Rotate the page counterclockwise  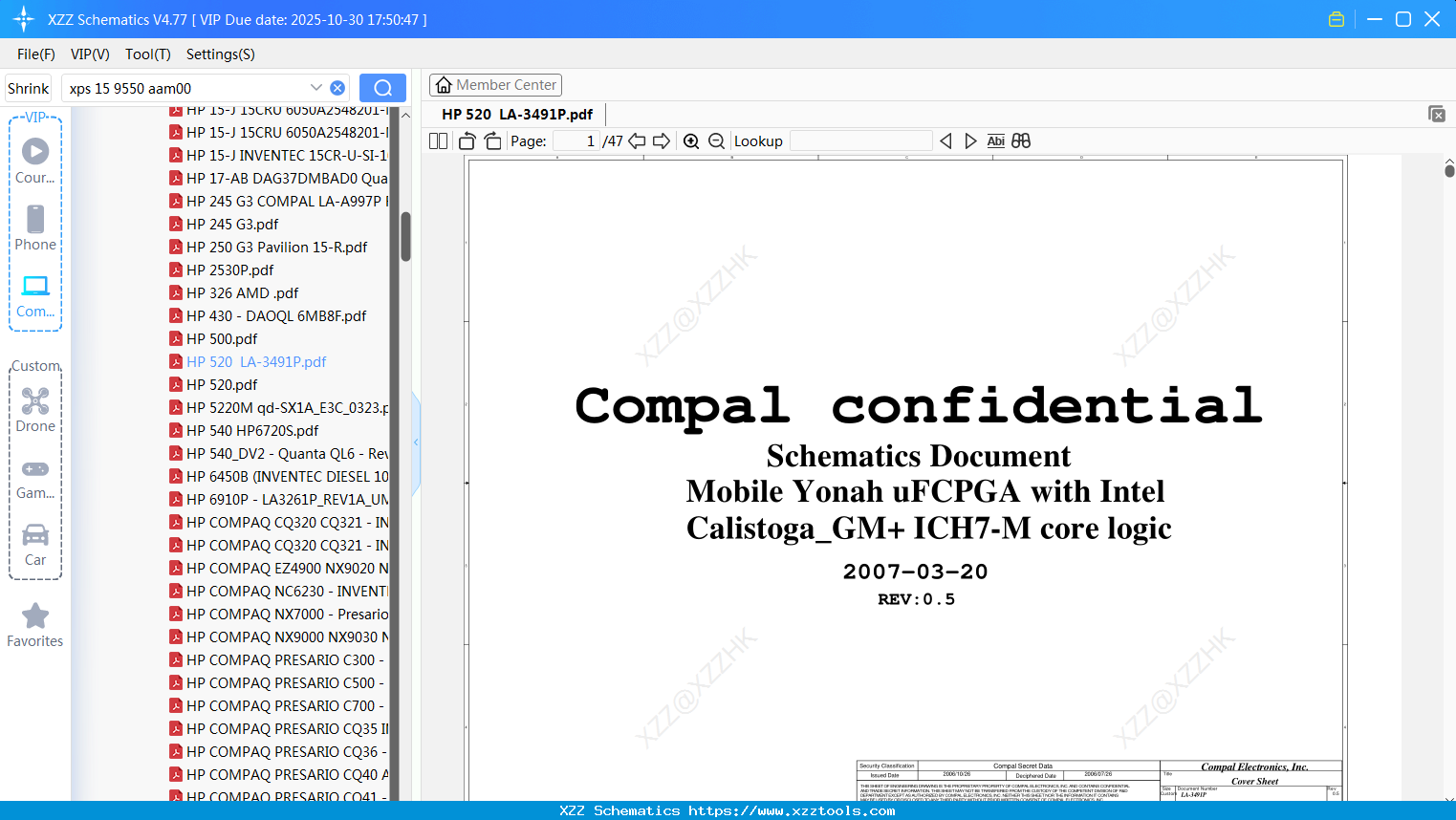click(467, 141)
